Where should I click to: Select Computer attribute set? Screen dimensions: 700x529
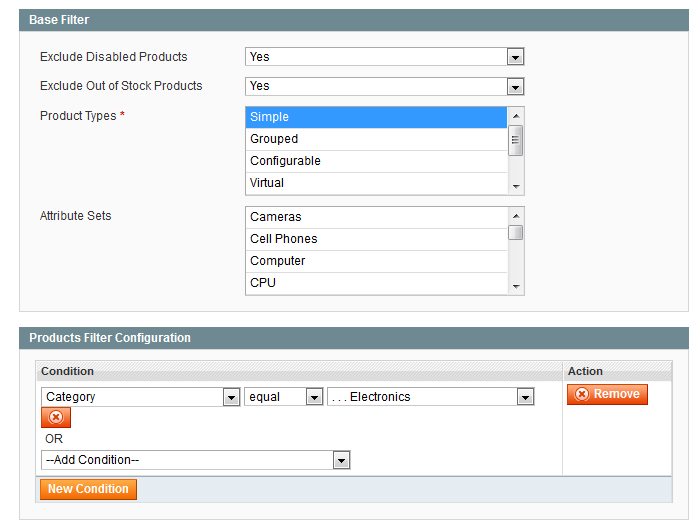coord(375,261)
